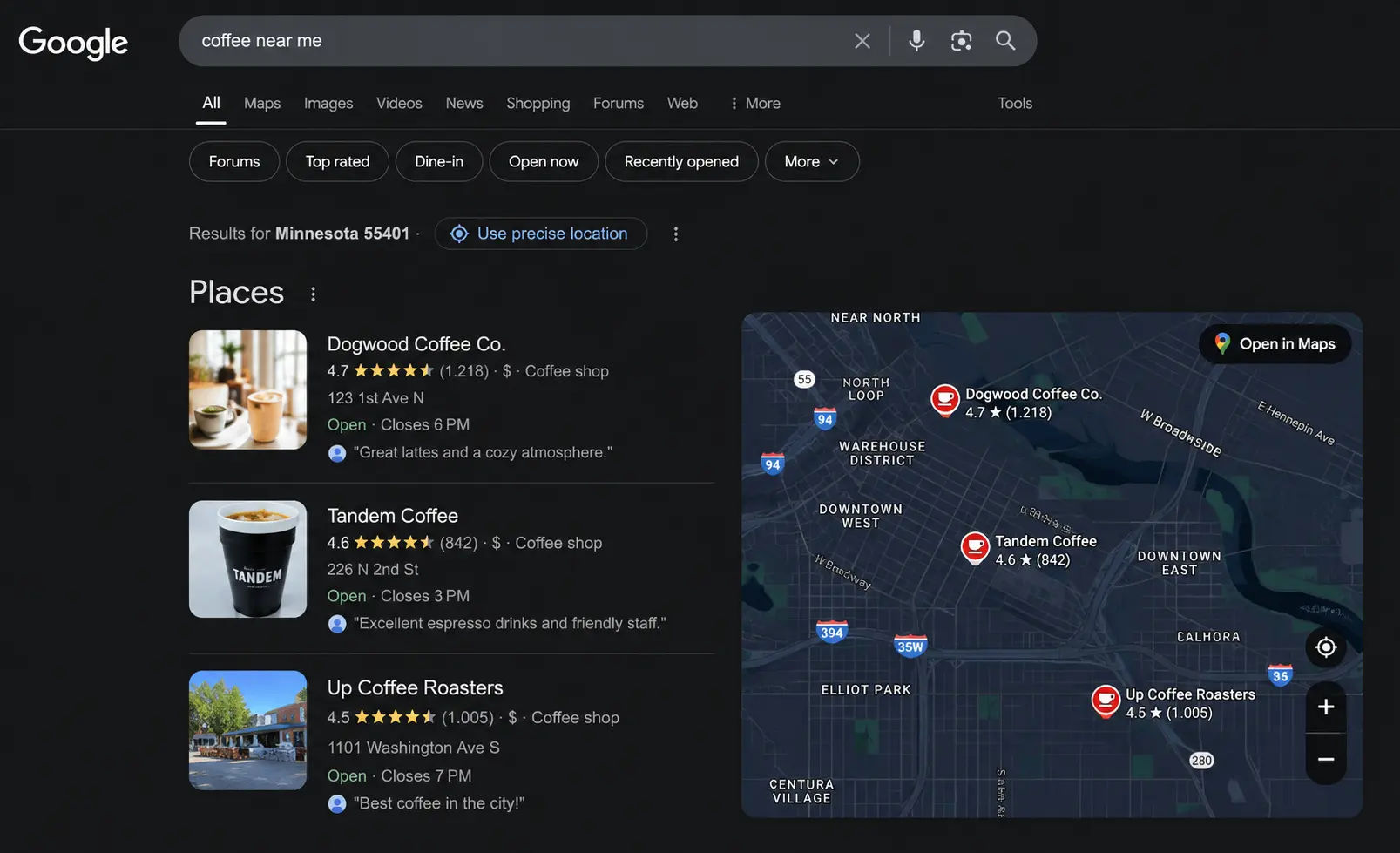Click Closes 3 PM hours text
The width and height of the screenshot is (1400, 853).
coord(425,596)
